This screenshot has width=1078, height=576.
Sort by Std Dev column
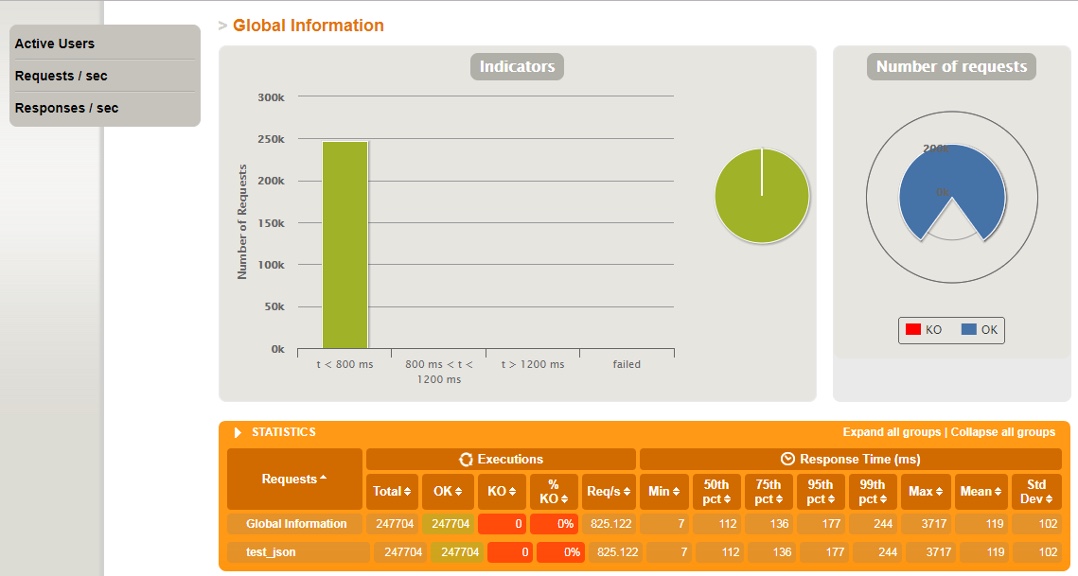(x=1035, y=491)
